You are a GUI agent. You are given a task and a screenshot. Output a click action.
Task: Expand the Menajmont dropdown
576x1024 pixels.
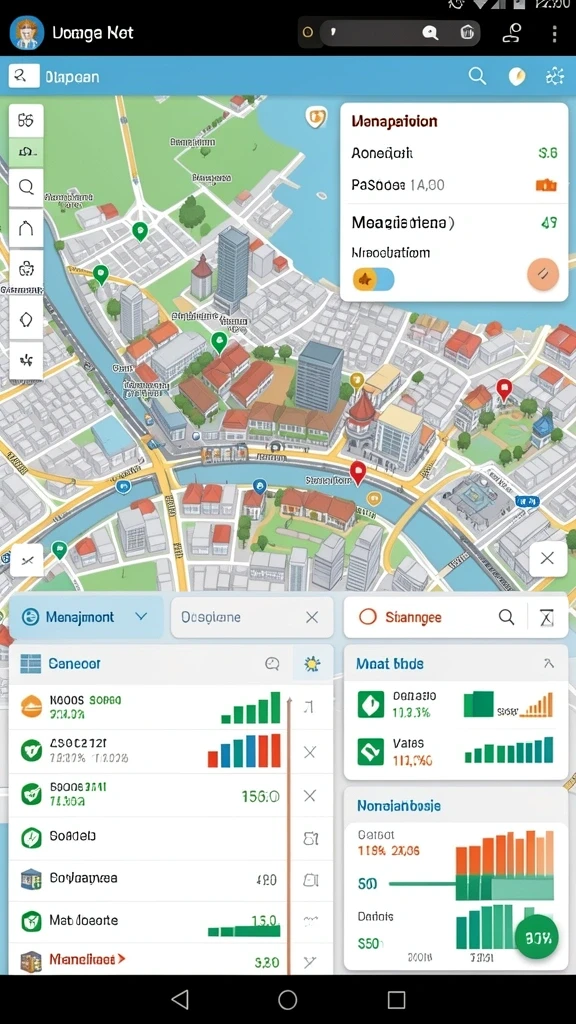(x=140, y=616)
